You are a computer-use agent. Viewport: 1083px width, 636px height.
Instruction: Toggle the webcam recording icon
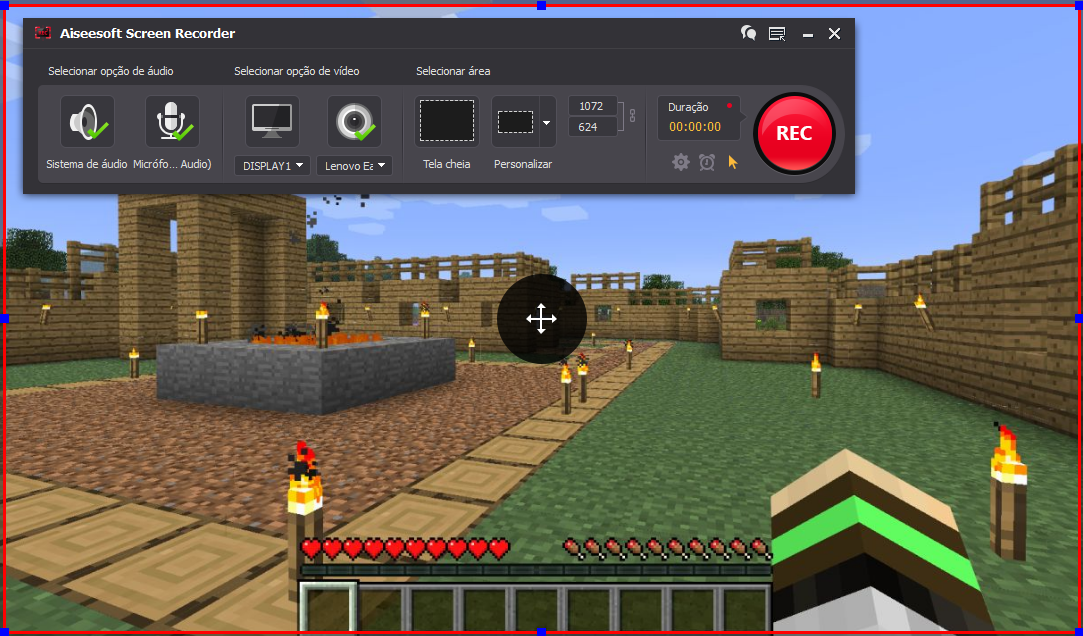coord(354,122)
